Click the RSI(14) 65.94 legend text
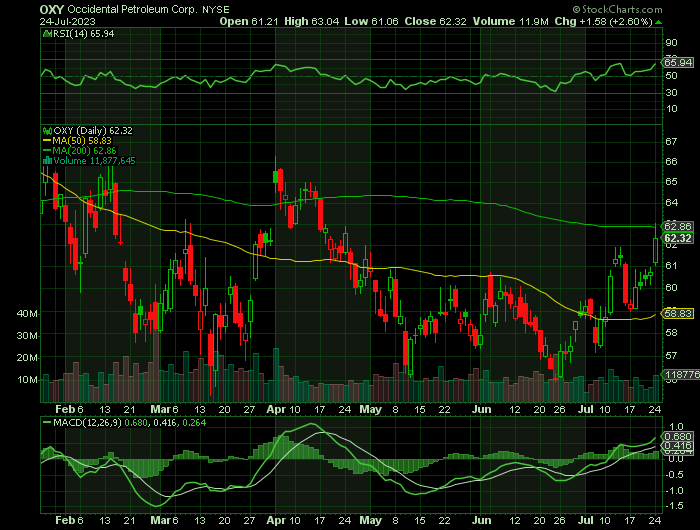This screenshot has width=700, height=530. point(83,33)
